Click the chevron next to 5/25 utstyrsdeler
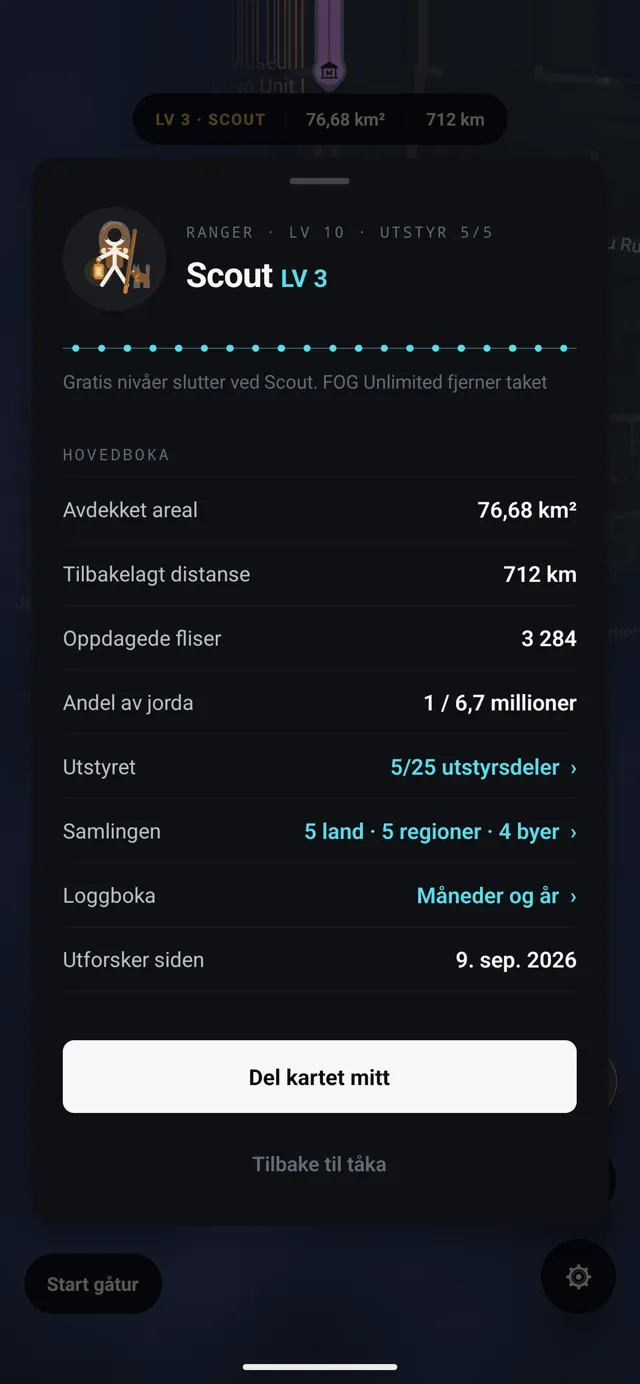640x1384 pixels. [573, 768]
